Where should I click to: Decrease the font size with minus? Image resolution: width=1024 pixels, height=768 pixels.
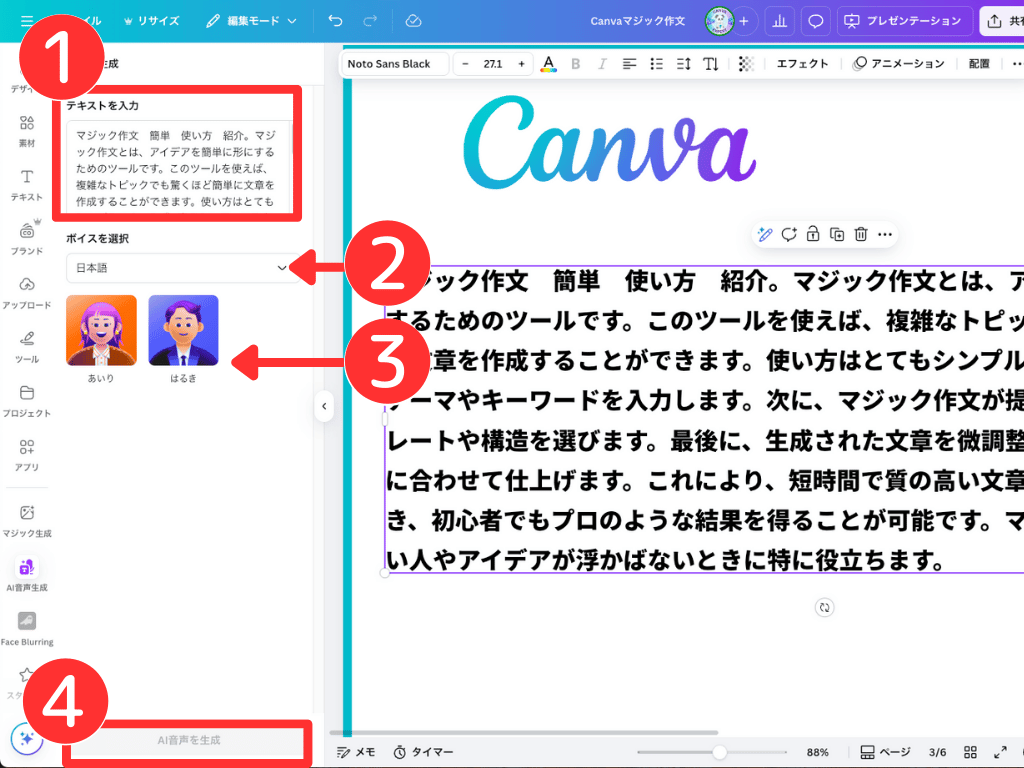(x=465, y=63)
